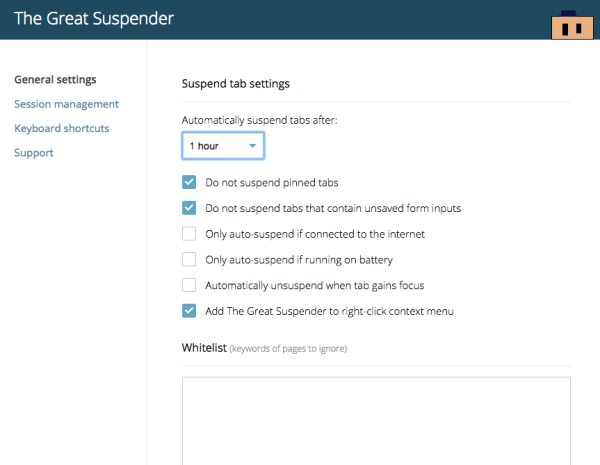Viewport: 600px width, 465px height.
Task: Click the 'Only auto-suspend if running on battery' label text
Action: point(299,260)
